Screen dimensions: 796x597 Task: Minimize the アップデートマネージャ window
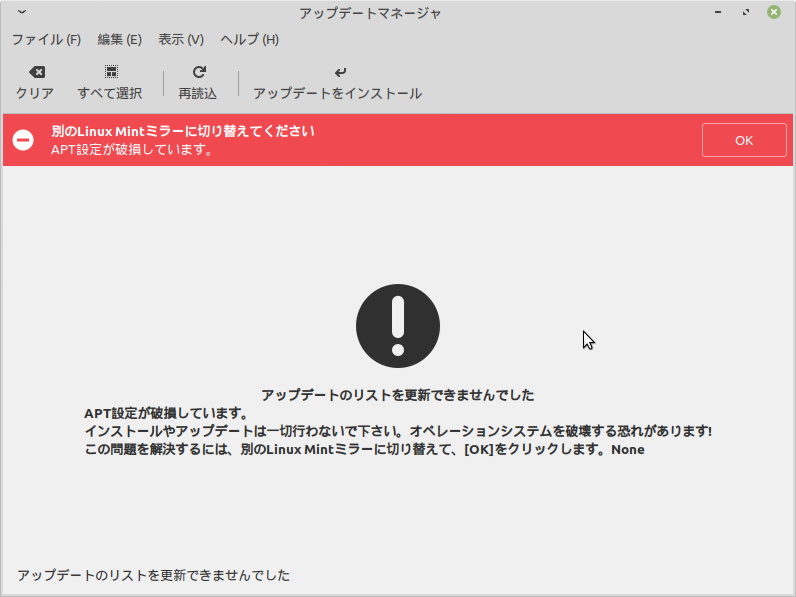click(x=718, y=12)
